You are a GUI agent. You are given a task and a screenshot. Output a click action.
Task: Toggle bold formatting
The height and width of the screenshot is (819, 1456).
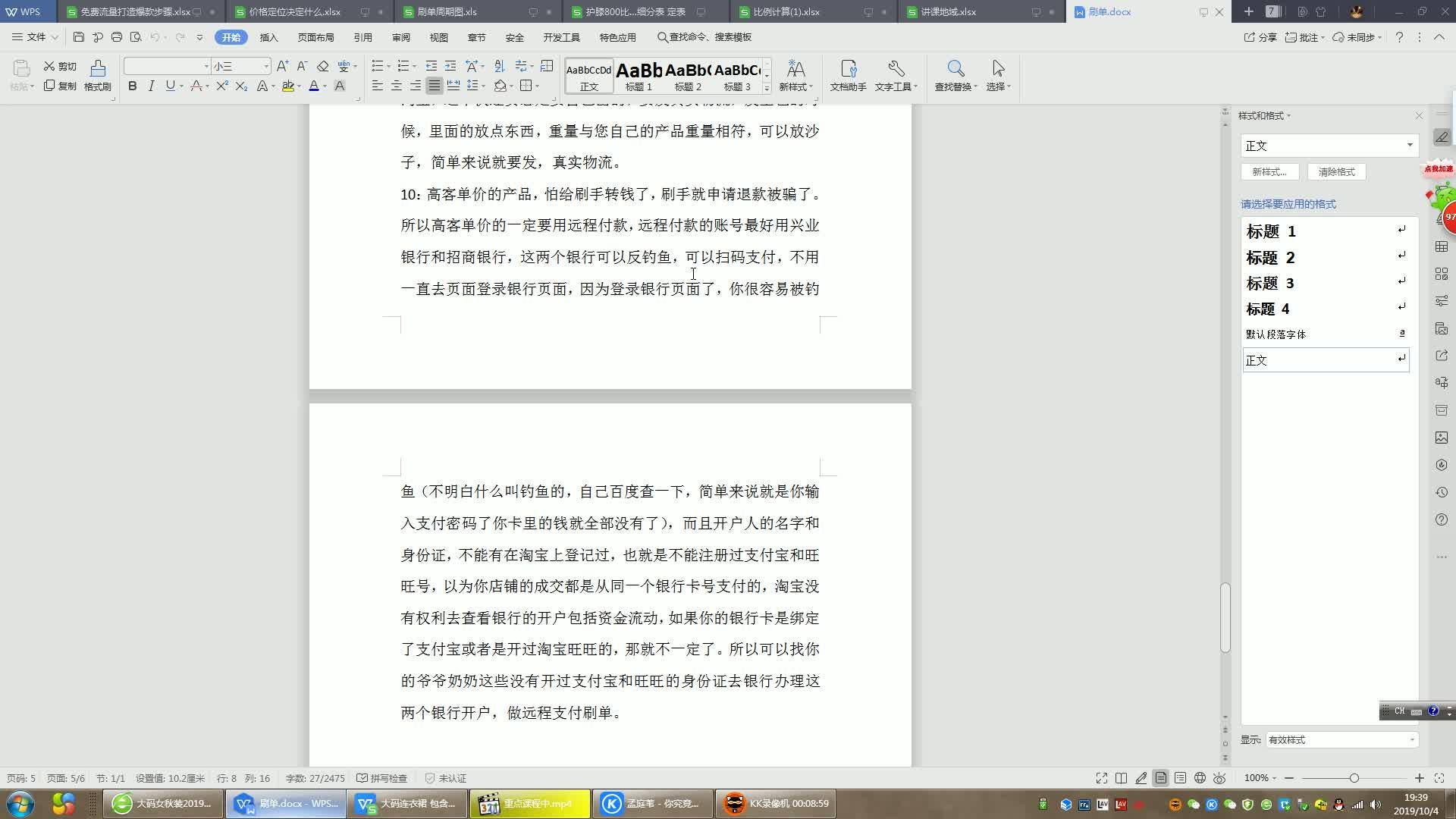133,86
